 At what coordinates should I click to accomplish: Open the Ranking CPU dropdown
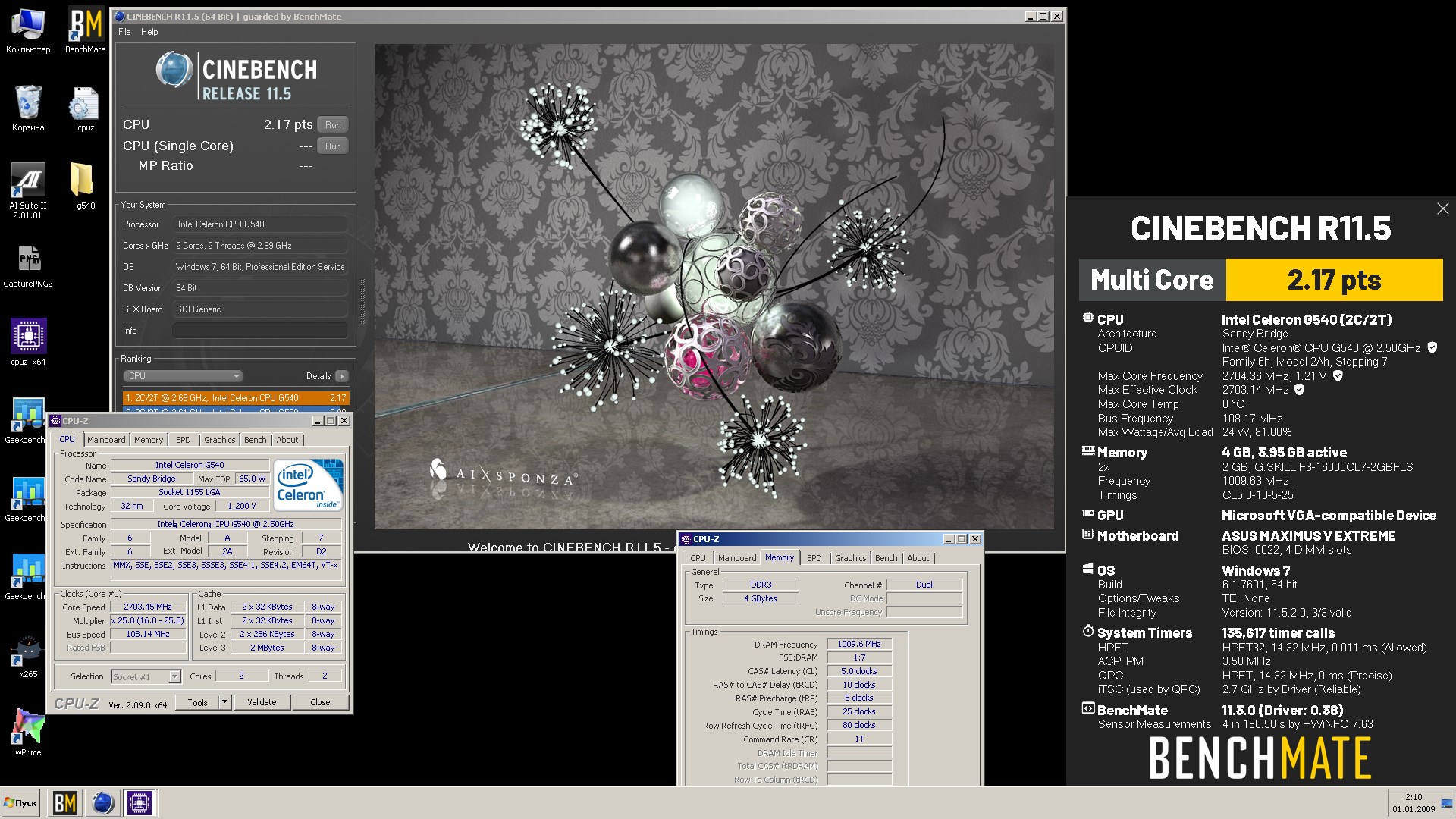[183, 376]
